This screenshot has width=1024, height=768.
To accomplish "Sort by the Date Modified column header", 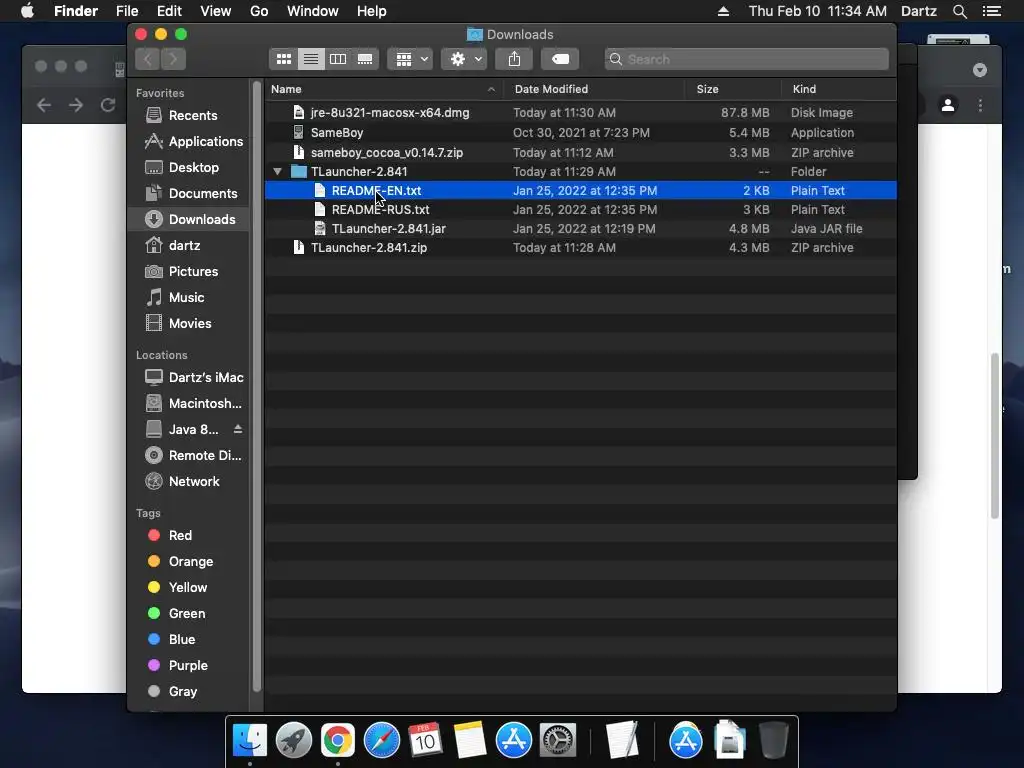I will click(594, 89).
